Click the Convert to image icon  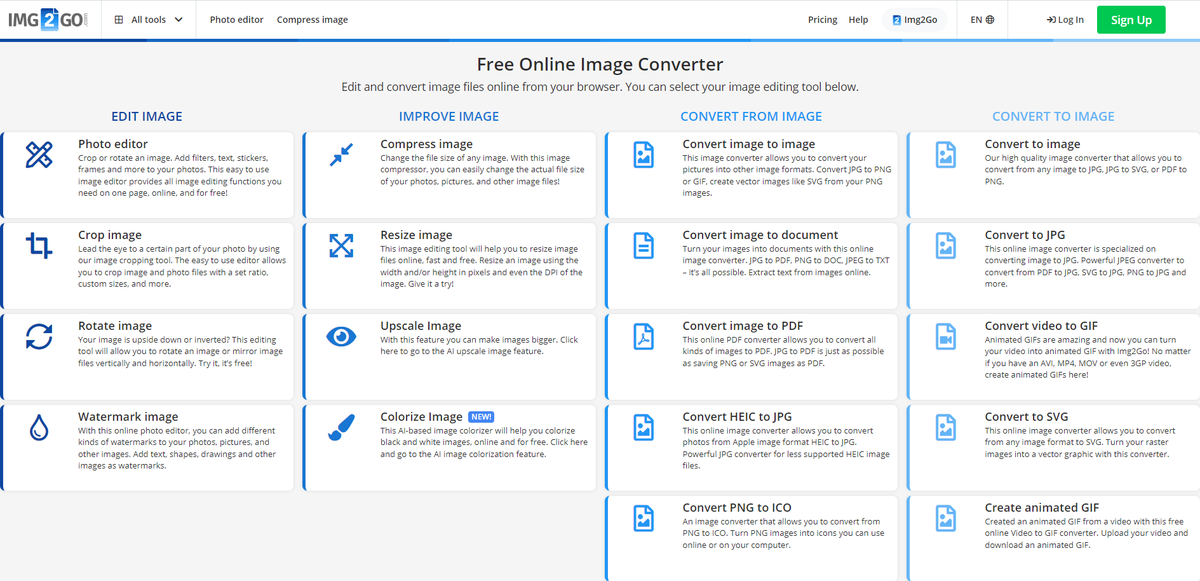tap(945, 155)
